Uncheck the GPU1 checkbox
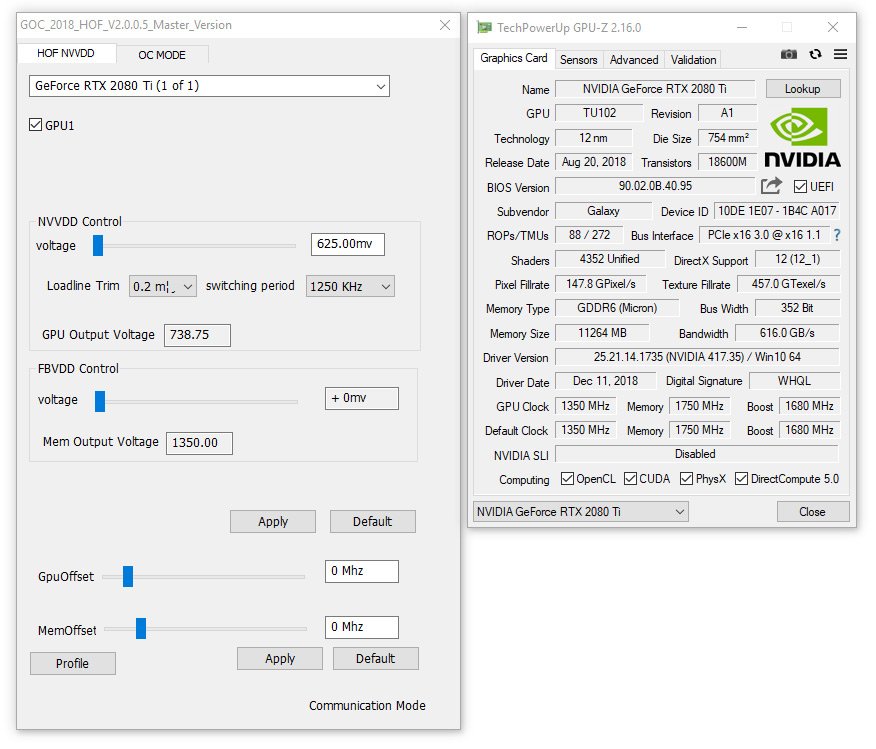The height and width of the screenshot is (749, 876). tap(37, 126)
